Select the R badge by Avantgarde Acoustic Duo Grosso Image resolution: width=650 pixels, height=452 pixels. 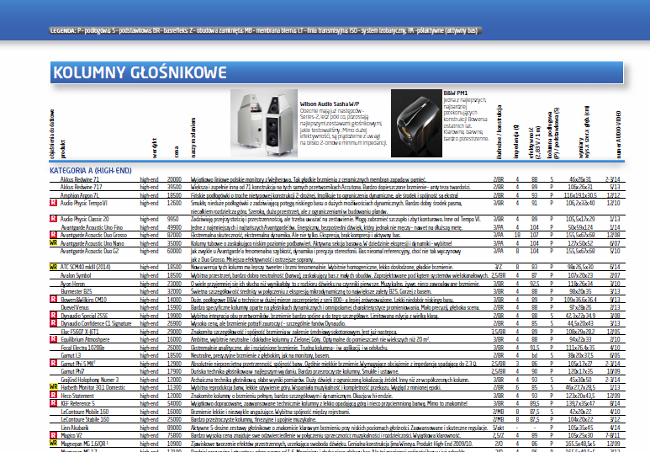pyautogui.click(x=53, y=235)
